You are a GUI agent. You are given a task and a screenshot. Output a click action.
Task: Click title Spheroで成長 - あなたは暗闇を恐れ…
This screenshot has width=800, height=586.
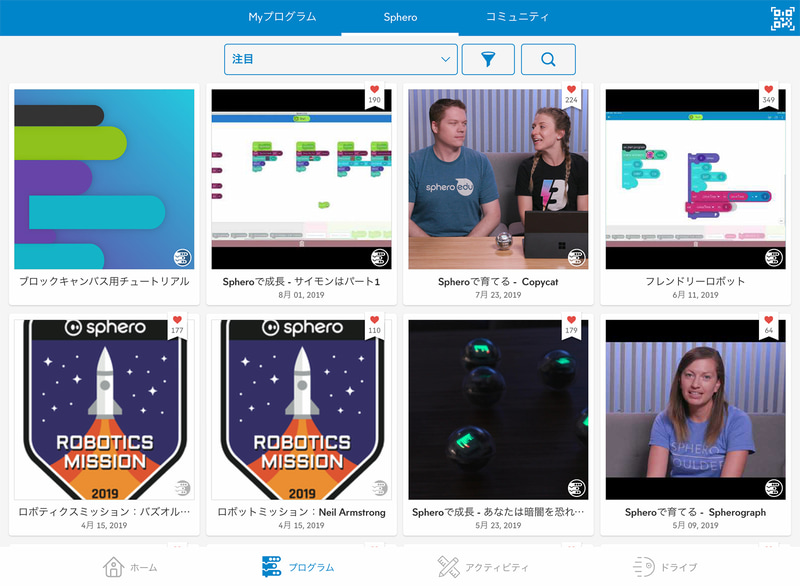(x=498, y=512)
